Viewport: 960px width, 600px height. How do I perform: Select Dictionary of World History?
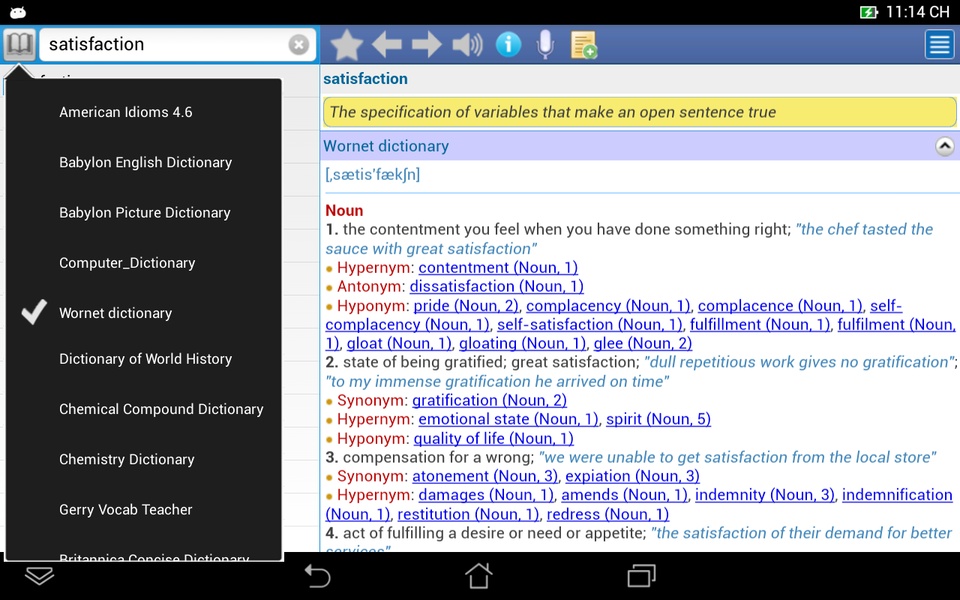pyautogui.click(x=146, y=359)
